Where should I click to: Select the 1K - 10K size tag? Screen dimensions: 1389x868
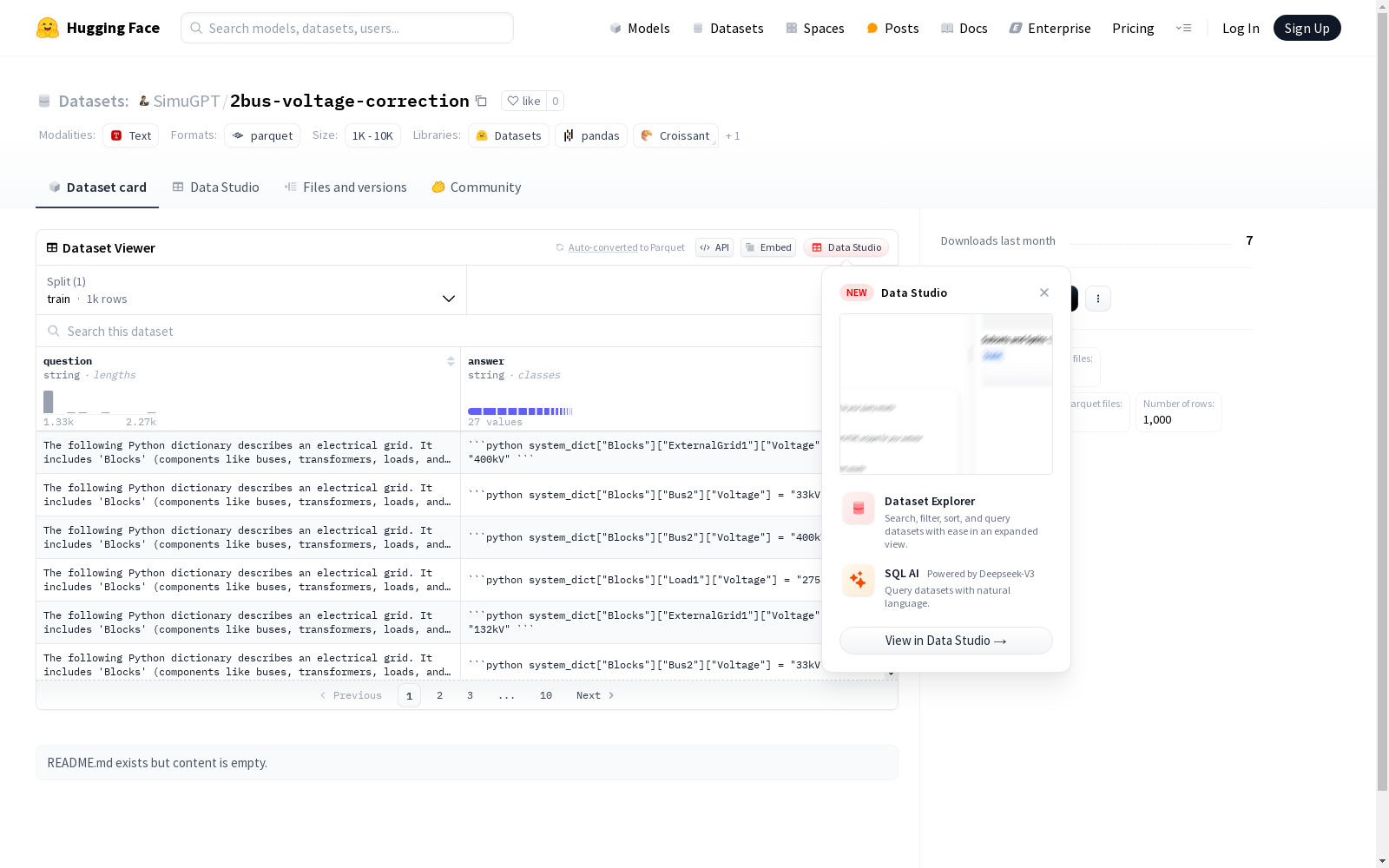coord(372,135)
